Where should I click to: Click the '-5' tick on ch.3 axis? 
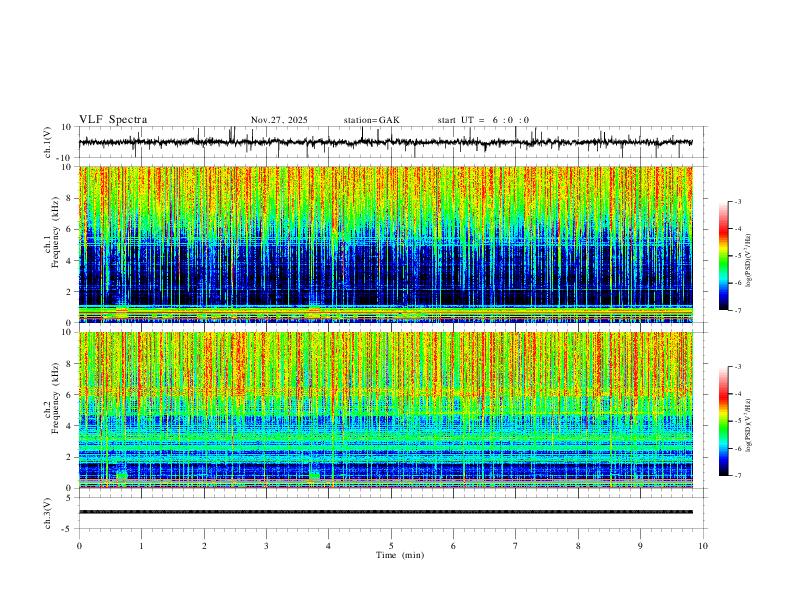[67, 529]
